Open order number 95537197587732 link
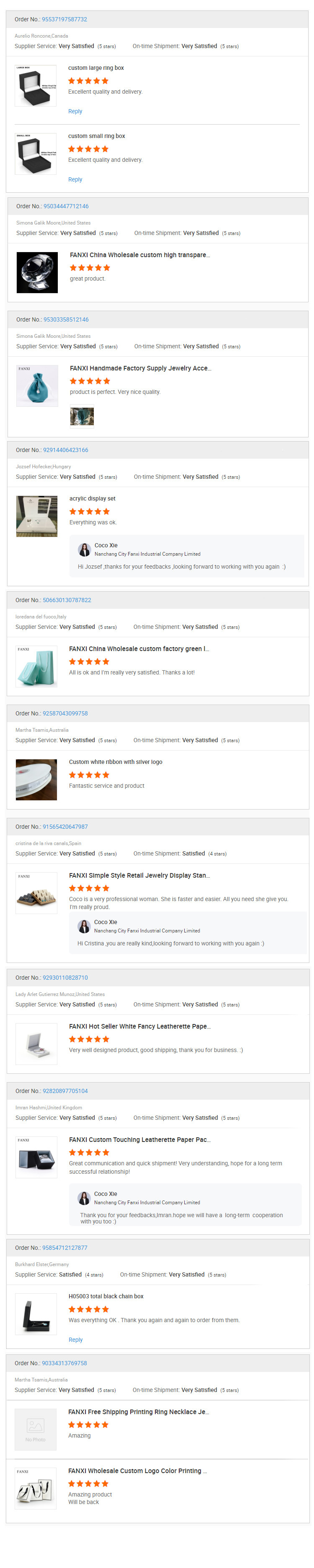Screen dimensions: 314x1568 (64, 20)
